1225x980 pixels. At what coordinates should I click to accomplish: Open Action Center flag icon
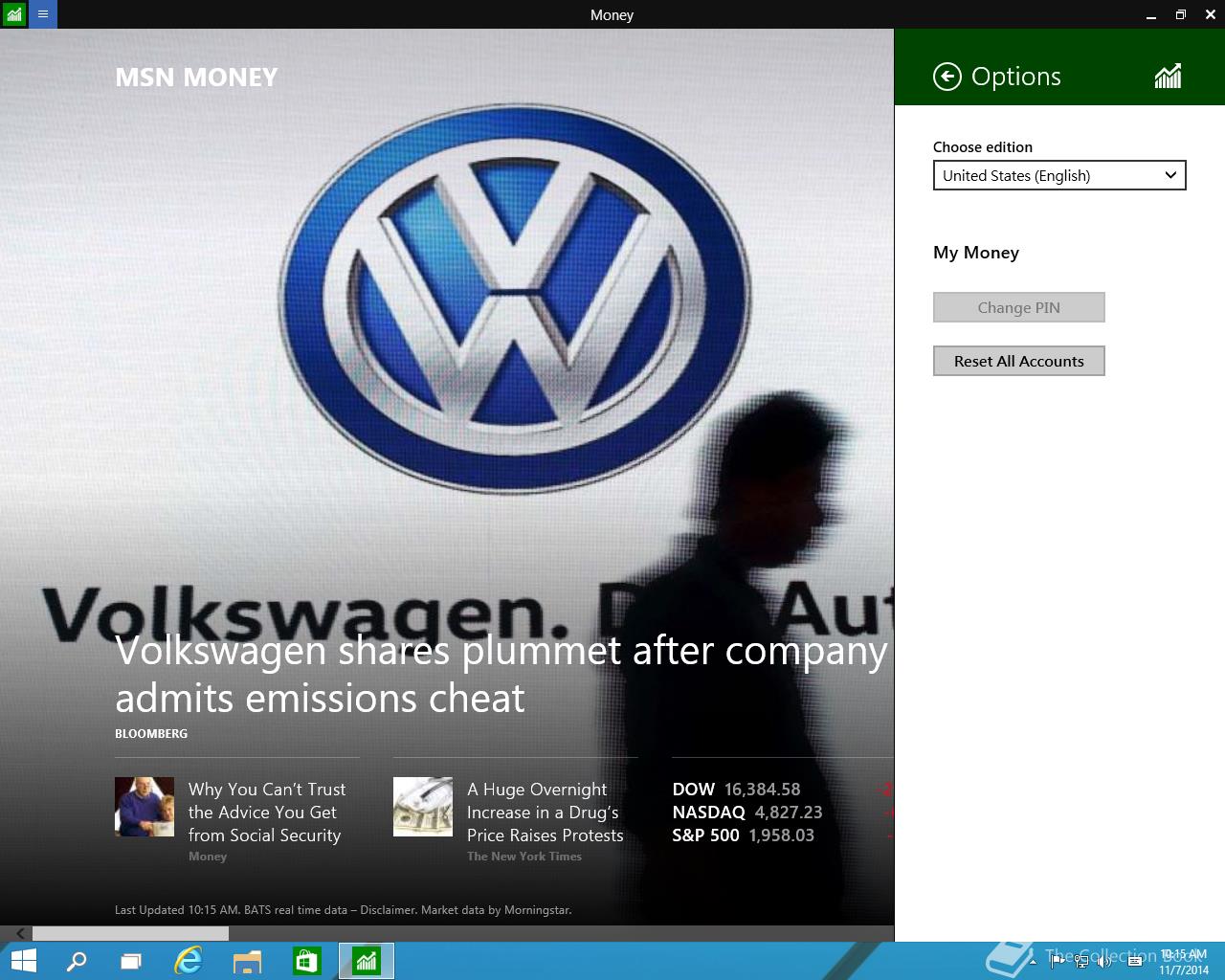click(x=1058, y=961)
